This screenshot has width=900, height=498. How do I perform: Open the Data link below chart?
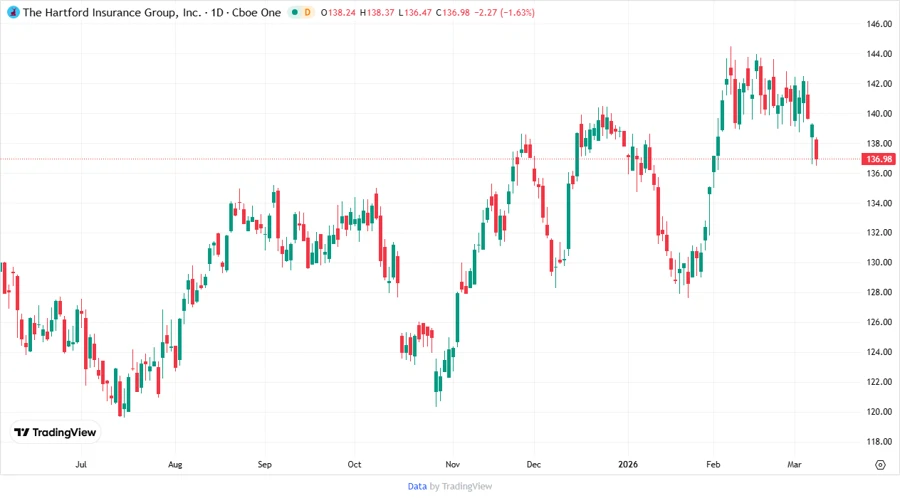click(417, 486)
